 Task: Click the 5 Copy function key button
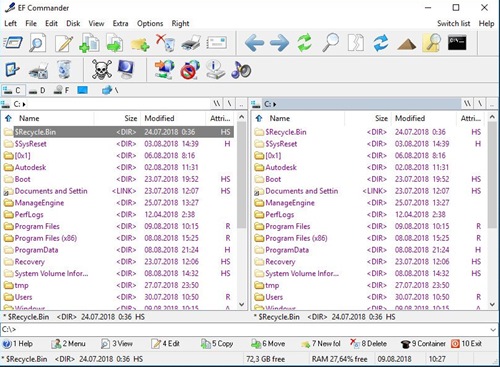click(x=217, y=344)
